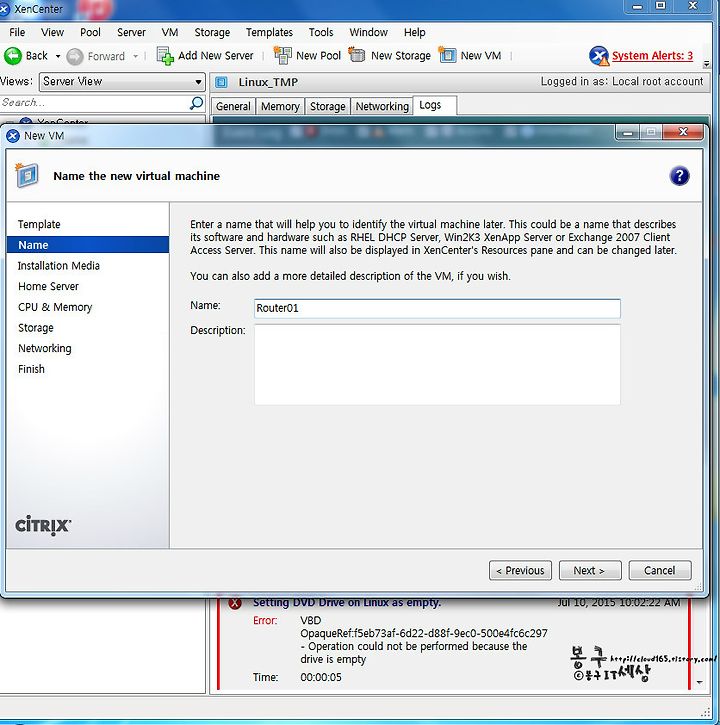Click the Name field containing Router01
The image size is (720, 725).
tap(437, 308)
